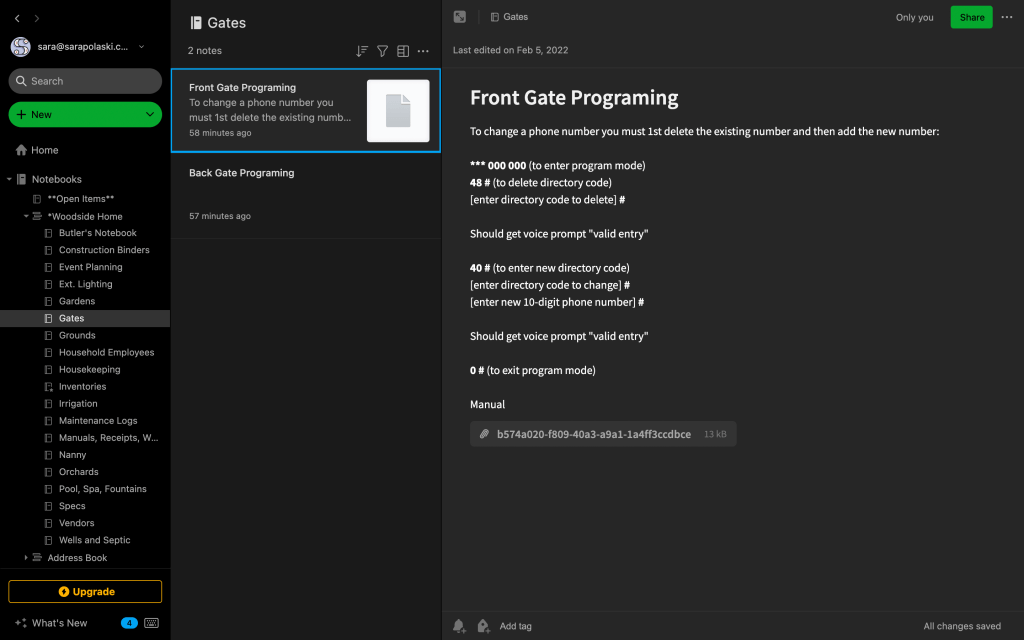Collapse the Notebooks tree section
Screen dimensions: 1024x640
[9, 180]
